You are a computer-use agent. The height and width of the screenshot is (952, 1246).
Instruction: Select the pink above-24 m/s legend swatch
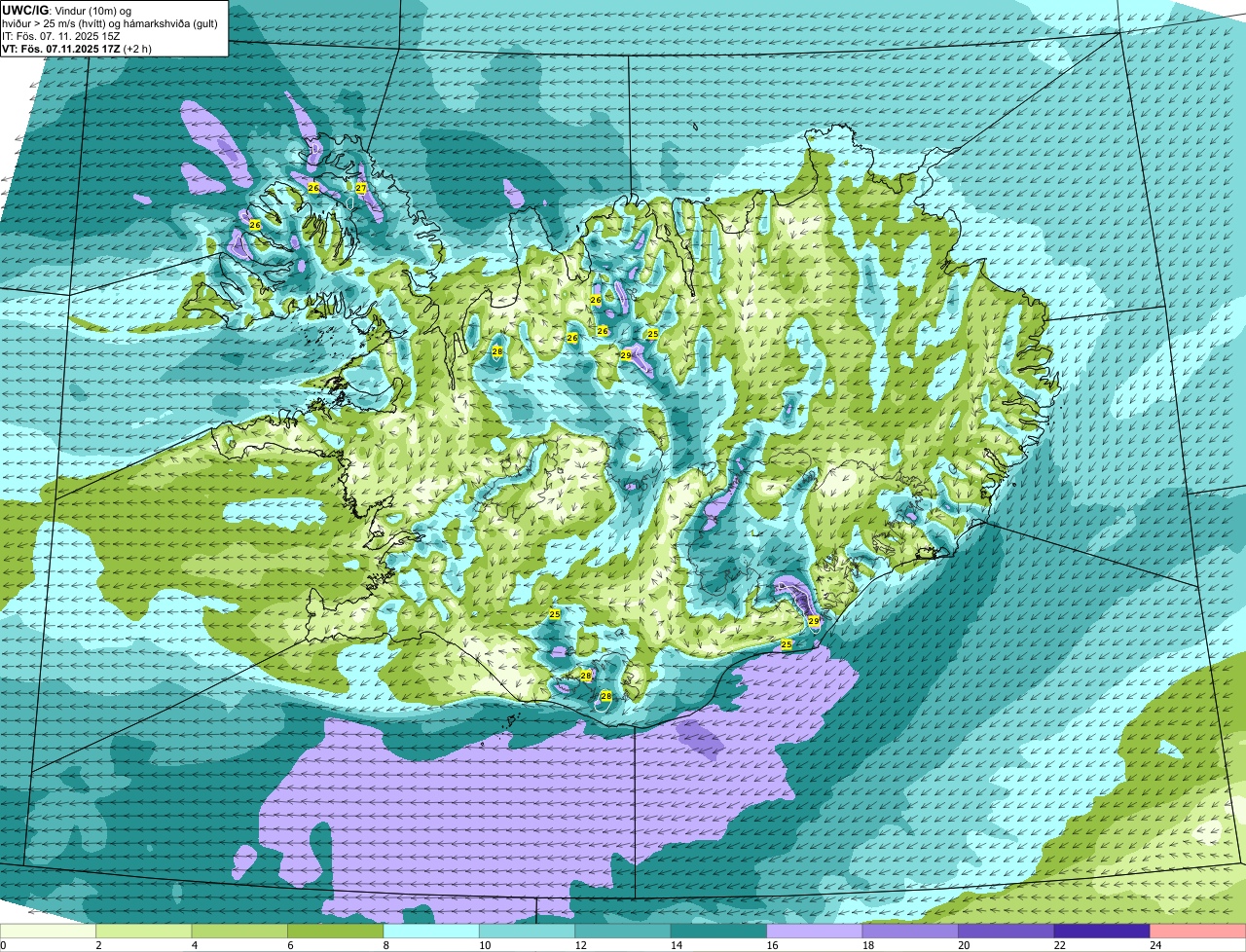1198,931
